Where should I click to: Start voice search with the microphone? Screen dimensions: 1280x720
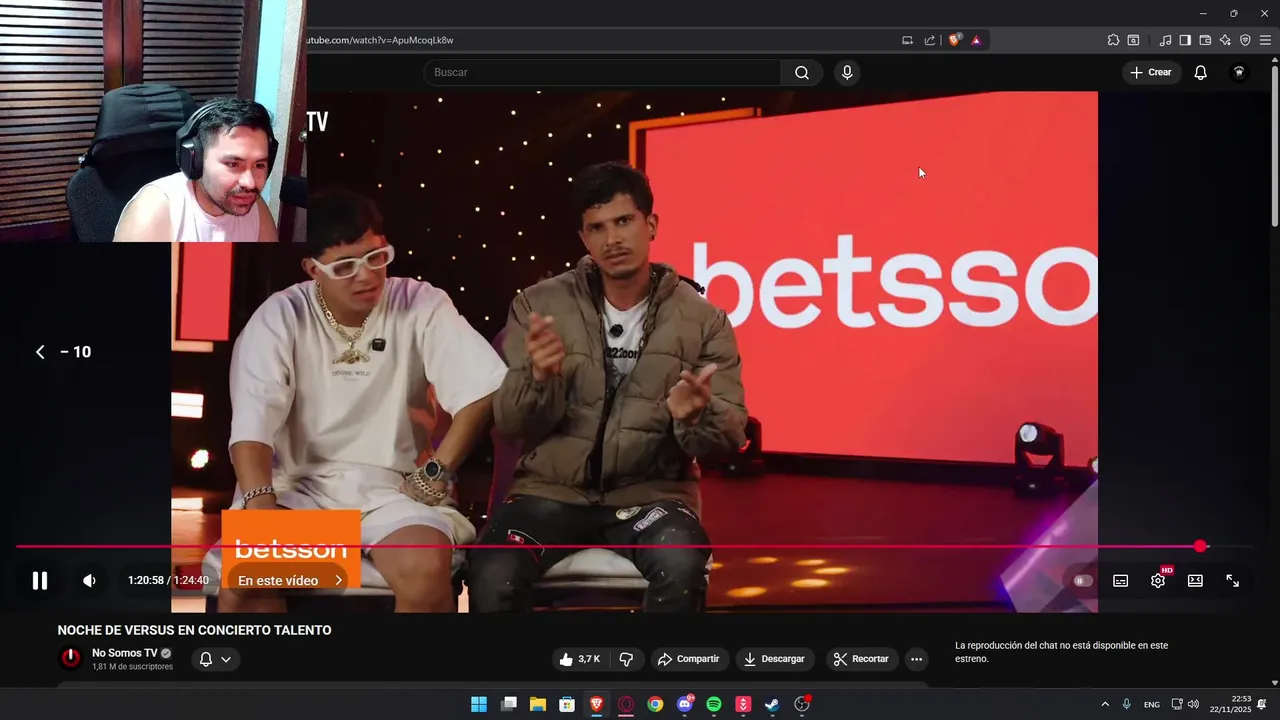click(847, 72)
